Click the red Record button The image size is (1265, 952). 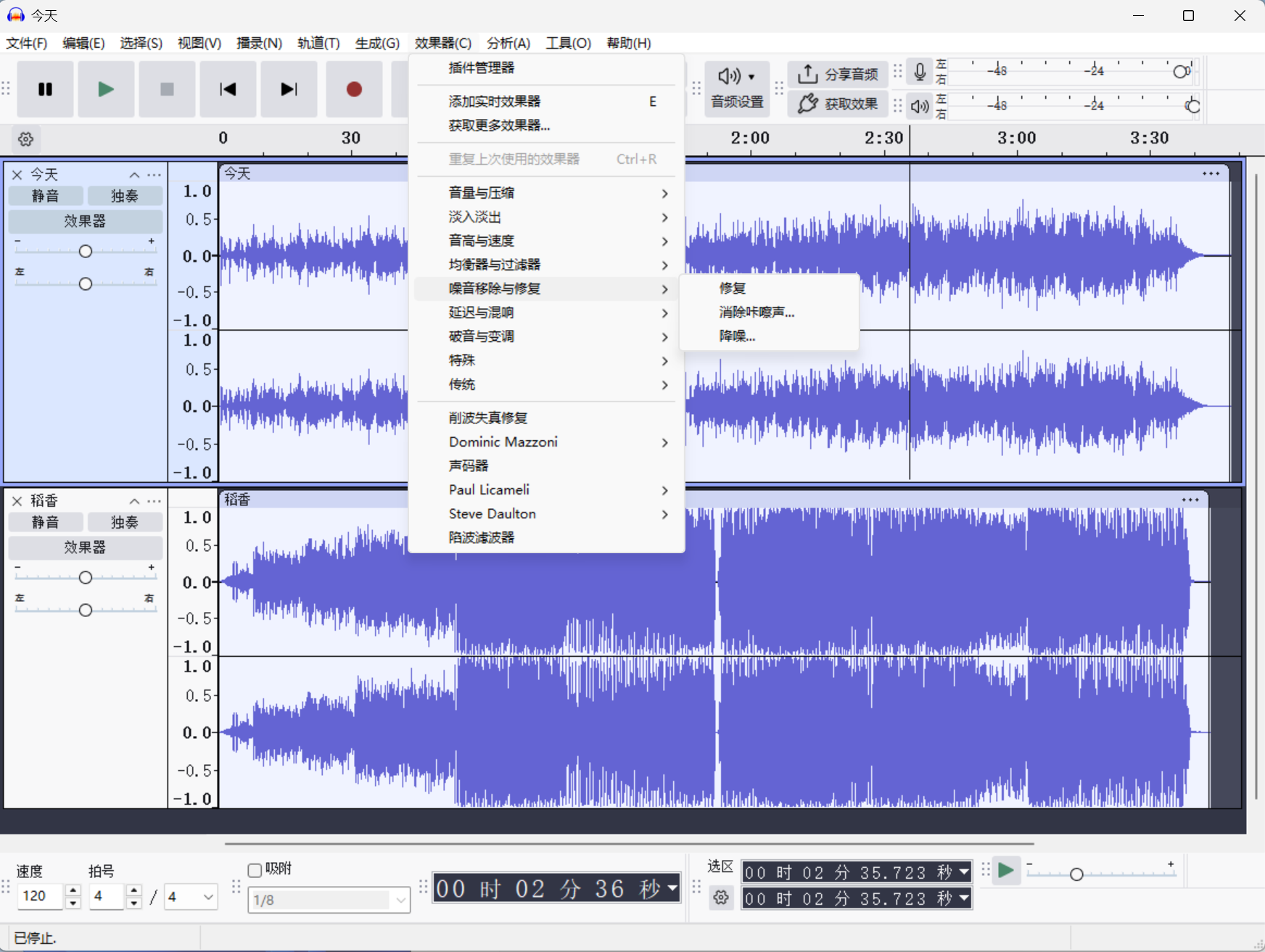tap(354, 89)
